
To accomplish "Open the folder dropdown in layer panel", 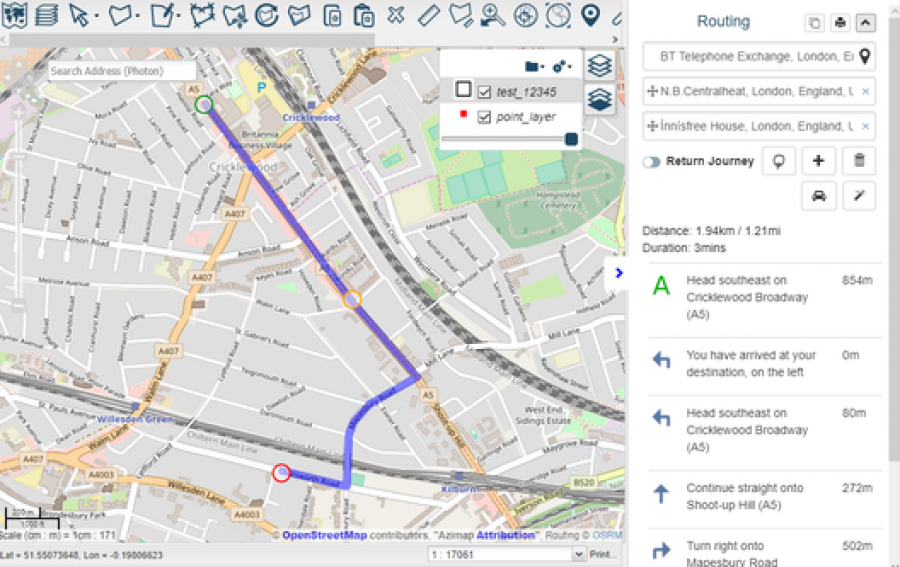I will [534, 67].
